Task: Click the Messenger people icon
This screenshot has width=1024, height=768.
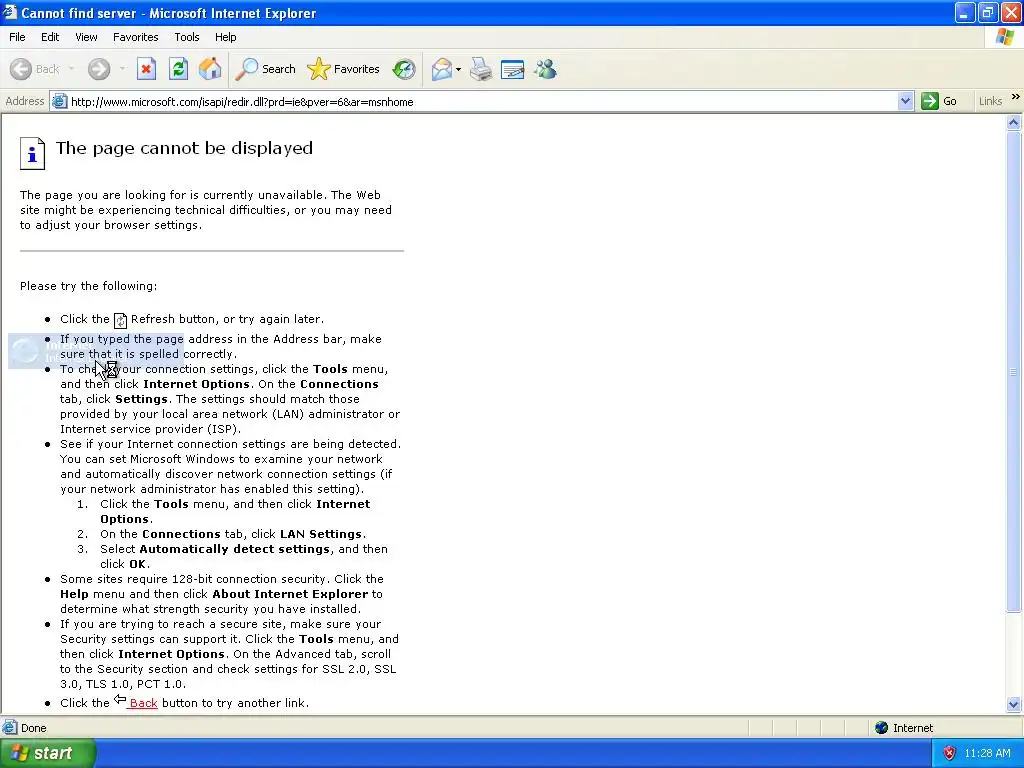Action: [x=545, y=69]
